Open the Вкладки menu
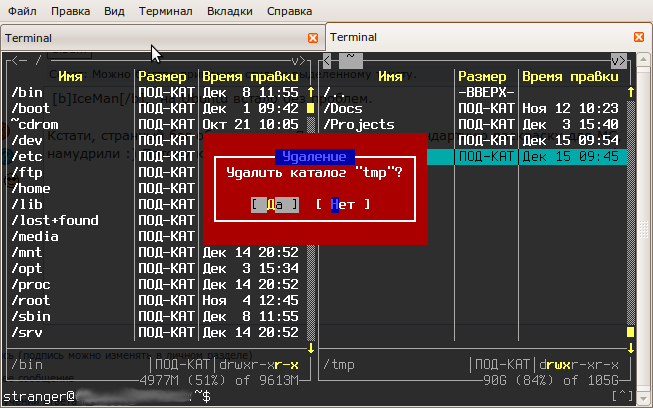The width and height of the screenshot is (653, 408). [229, 12]
